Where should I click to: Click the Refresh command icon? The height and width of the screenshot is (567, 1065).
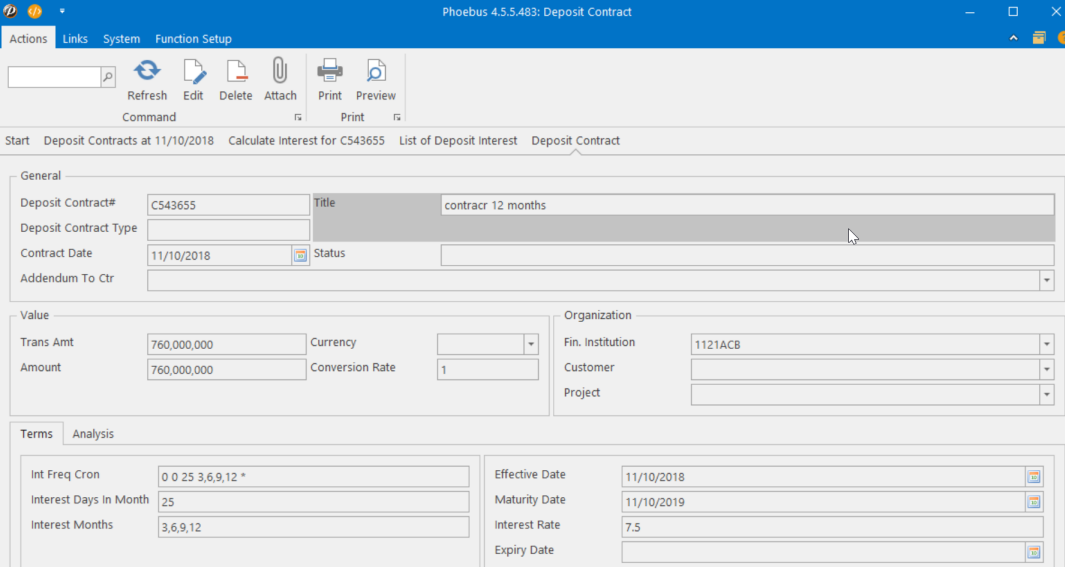(147, 71)
